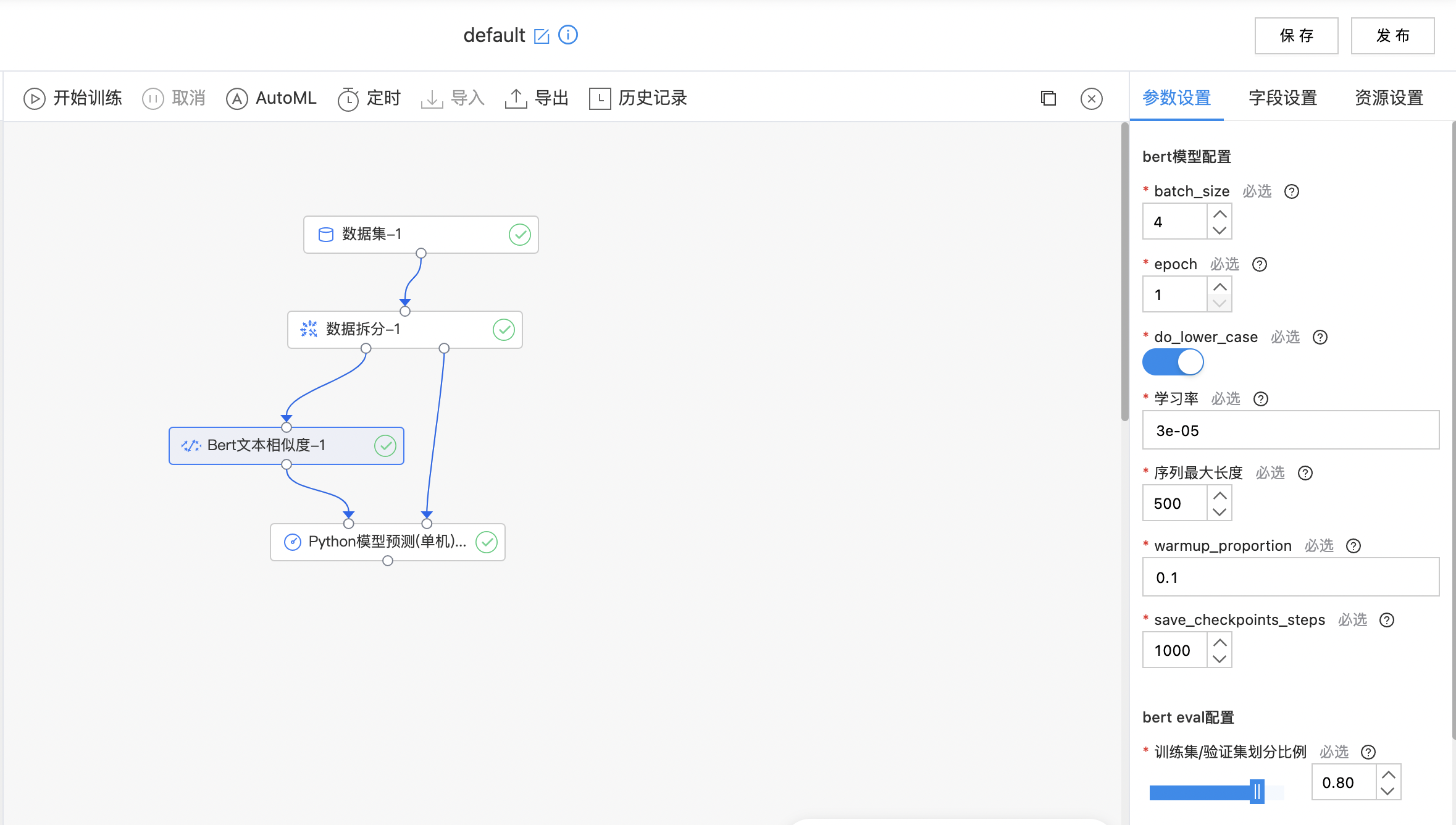This screenshot has height=825, width=1456.
Task: Decrease 序列最大长度 with the down arrow
Action: pos(1220,512)
